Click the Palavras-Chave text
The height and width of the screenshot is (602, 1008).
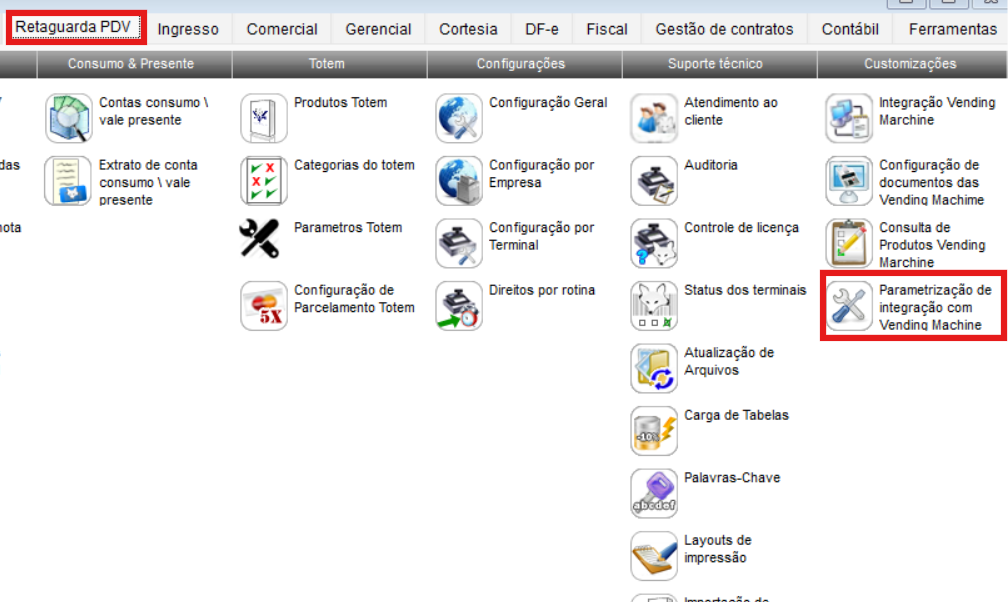click(x=732, y=477)
